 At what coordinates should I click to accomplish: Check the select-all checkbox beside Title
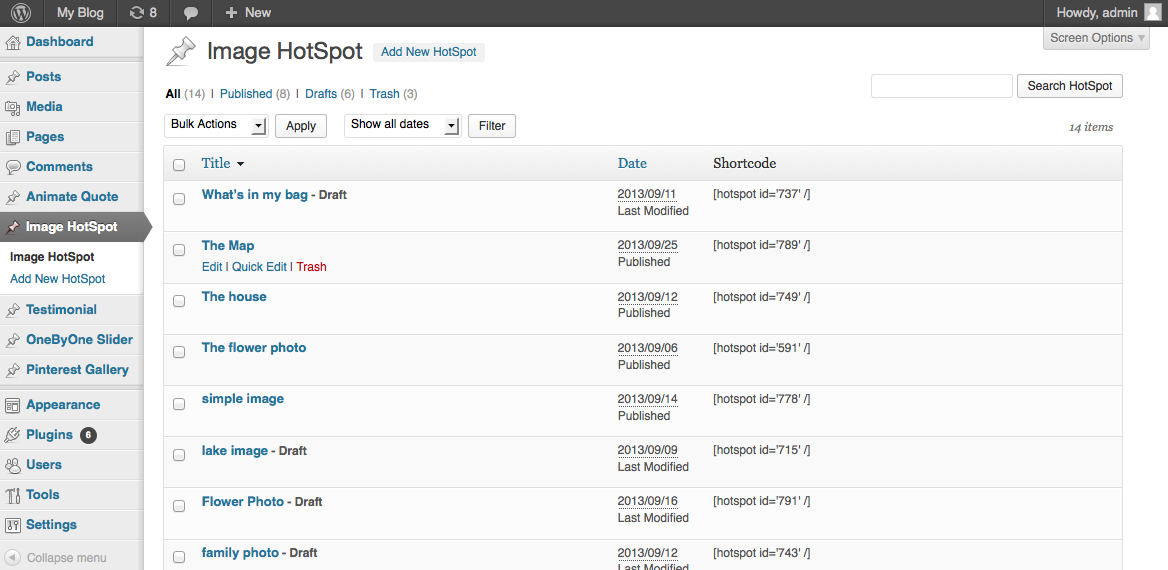point(179,165)
